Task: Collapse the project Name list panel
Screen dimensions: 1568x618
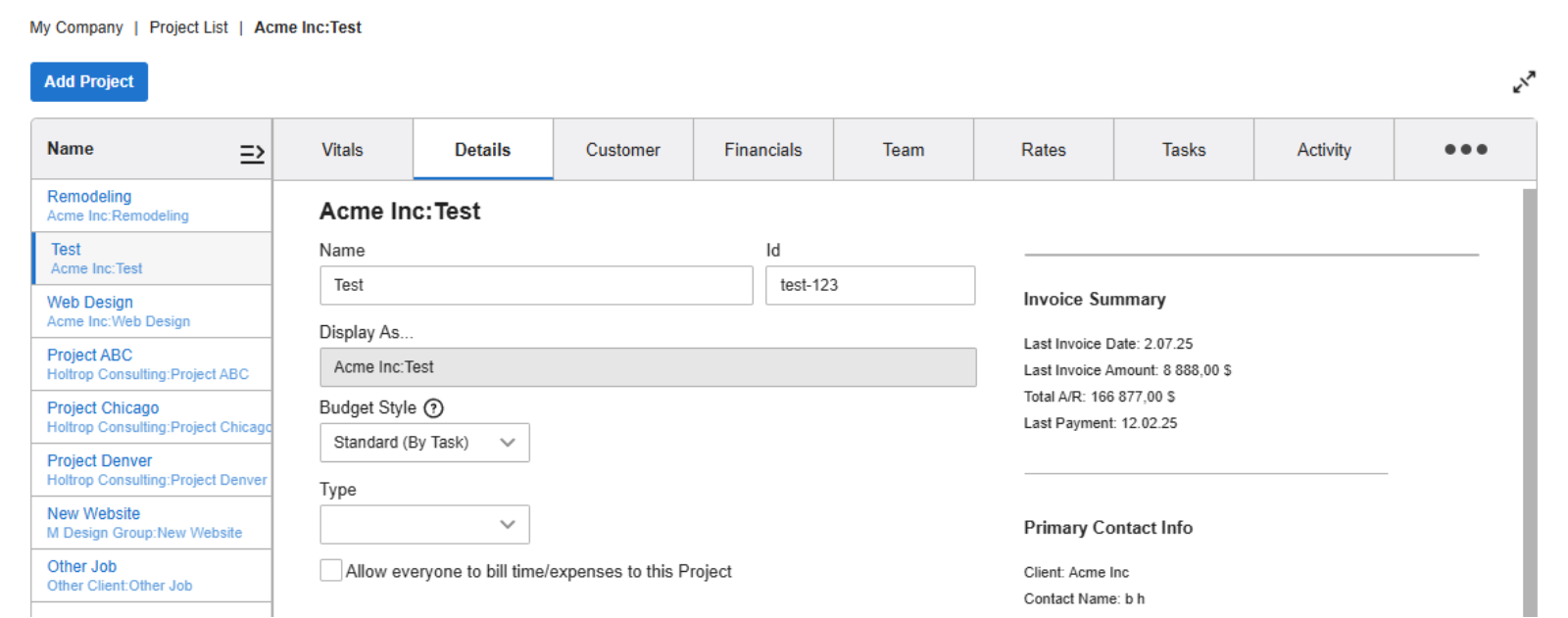Action: tap(252, 153)
